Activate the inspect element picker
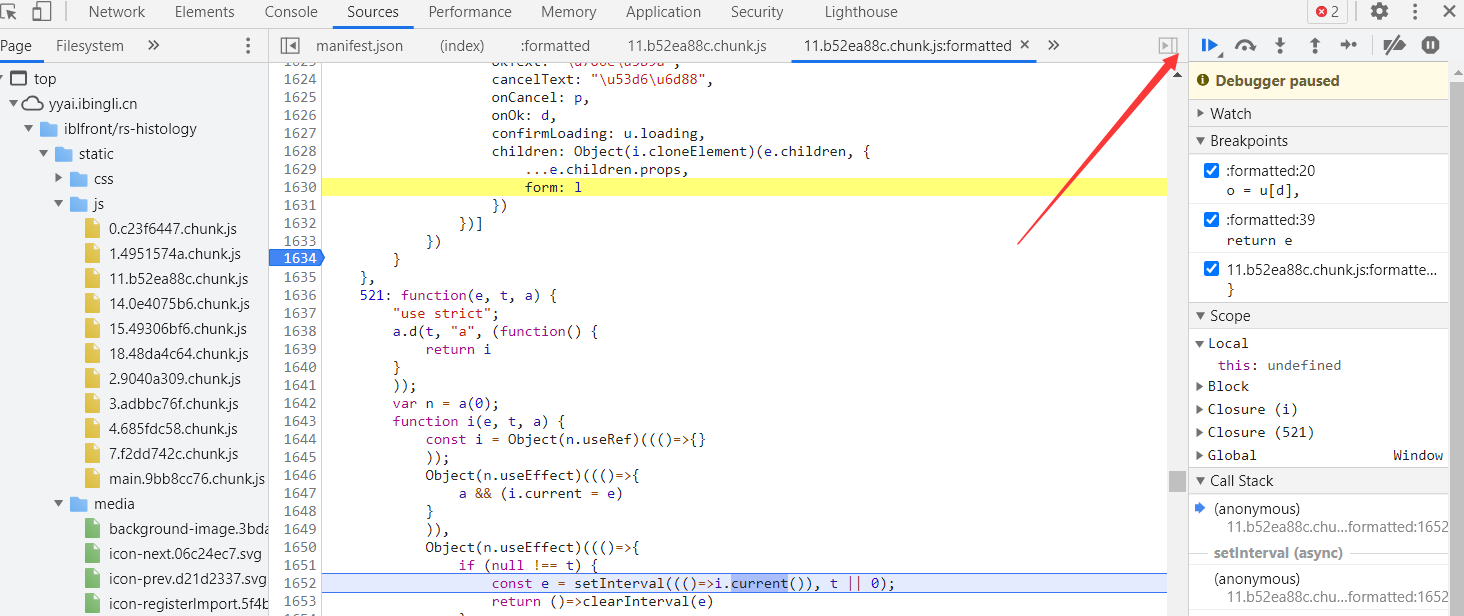Image resolution: width=1464 pixels, height=616 pixels. click(x=10, y=12)
